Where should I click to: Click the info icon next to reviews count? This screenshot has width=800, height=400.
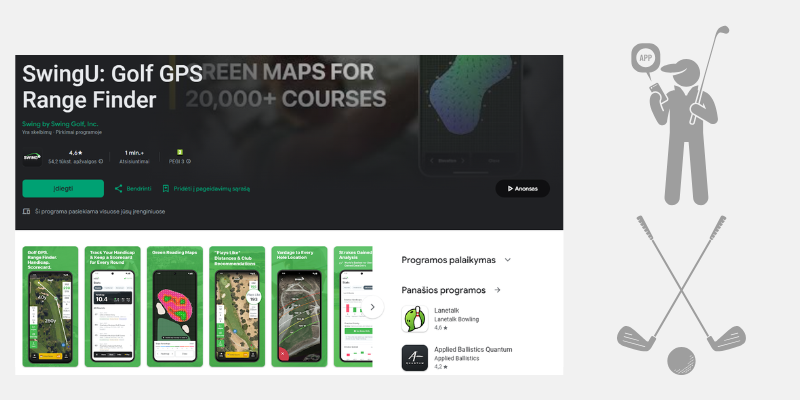point(101,161)
